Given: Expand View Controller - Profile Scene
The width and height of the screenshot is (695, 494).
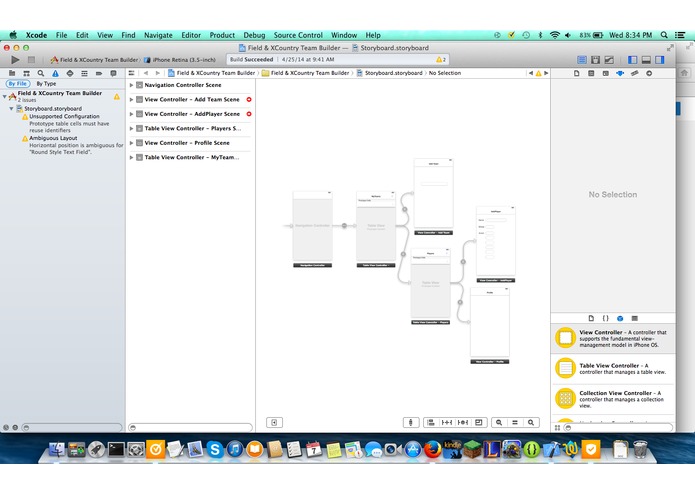Looking at the screenshot, I should pyautogui.click(x=132, y=143).
